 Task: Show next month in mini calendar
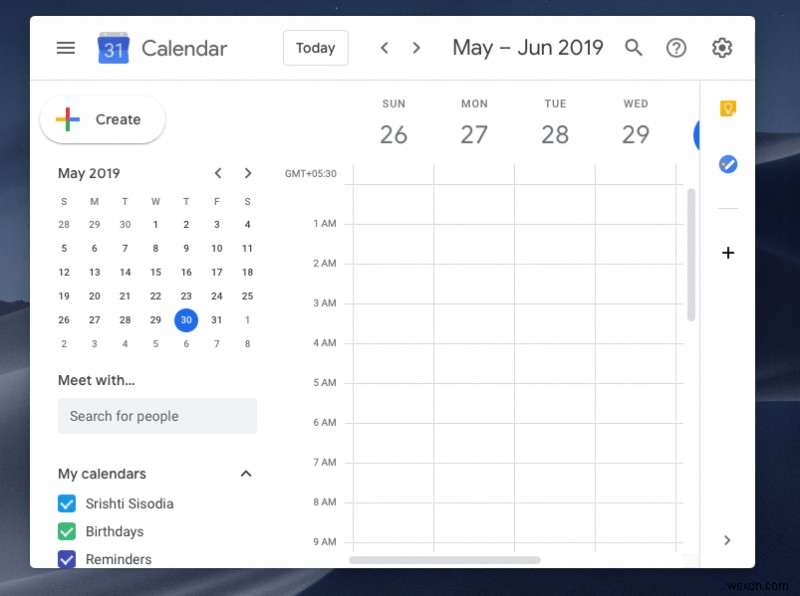[x=248, y=173]
